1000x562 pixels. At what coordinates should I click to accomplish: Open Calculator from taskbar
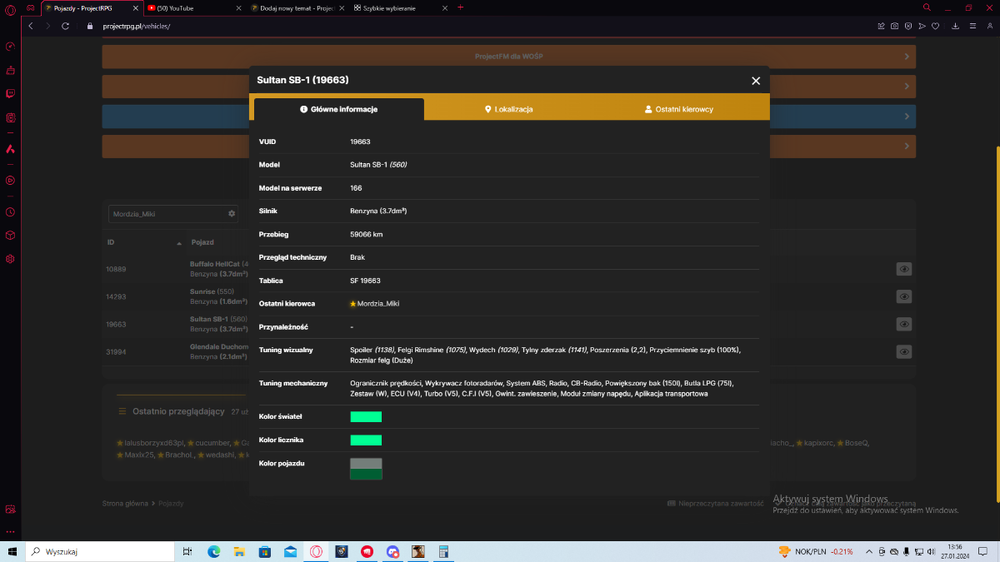(x=443, y=551)
